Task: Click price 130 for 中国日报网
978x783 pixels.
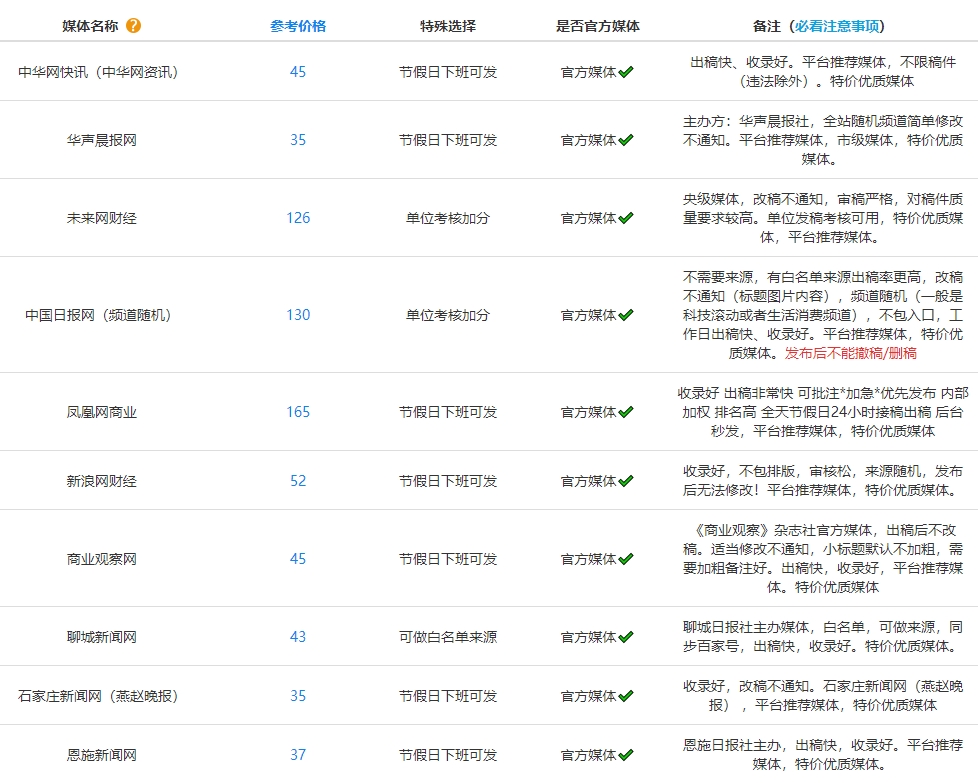Action: pyautogui.click(x=298, y=315)
